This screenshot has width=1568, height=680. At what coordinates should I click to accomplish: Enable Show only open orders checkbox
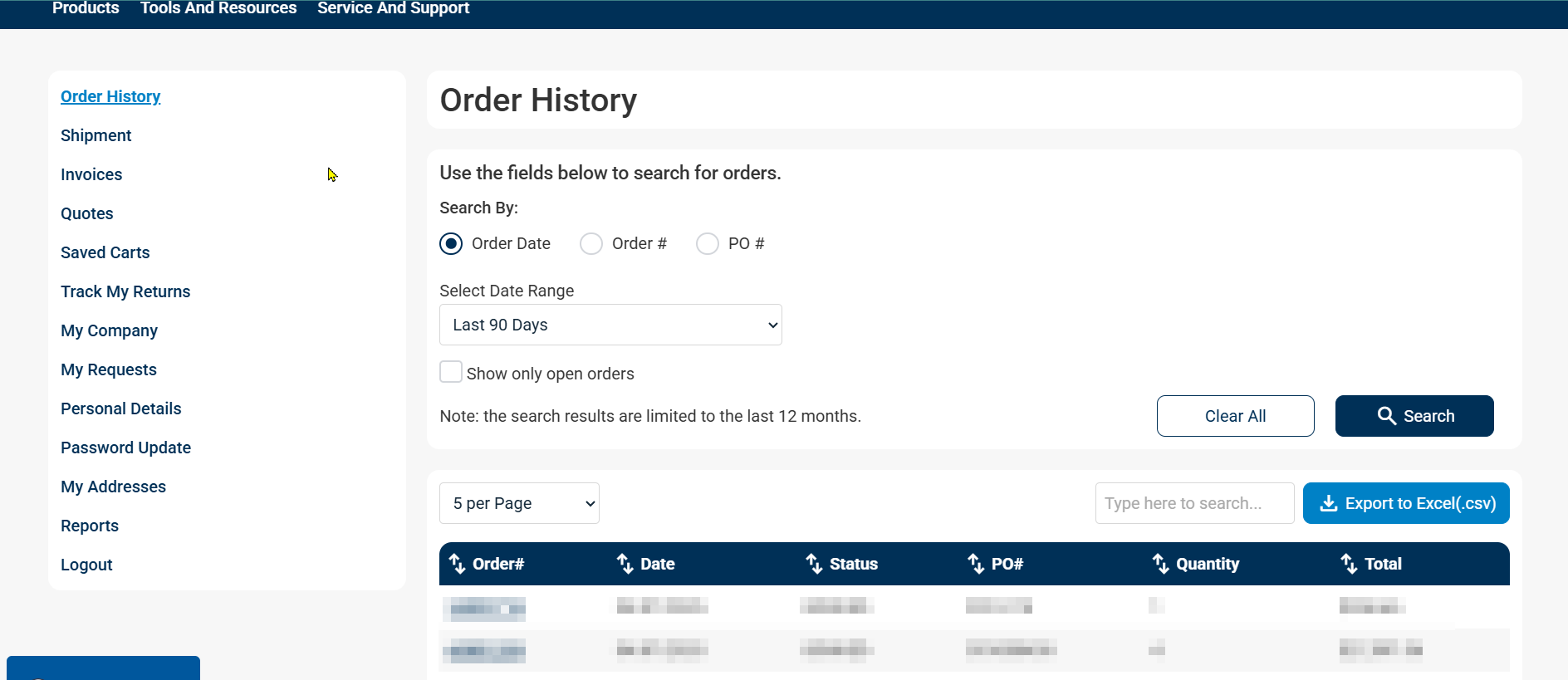pos(451,372)
